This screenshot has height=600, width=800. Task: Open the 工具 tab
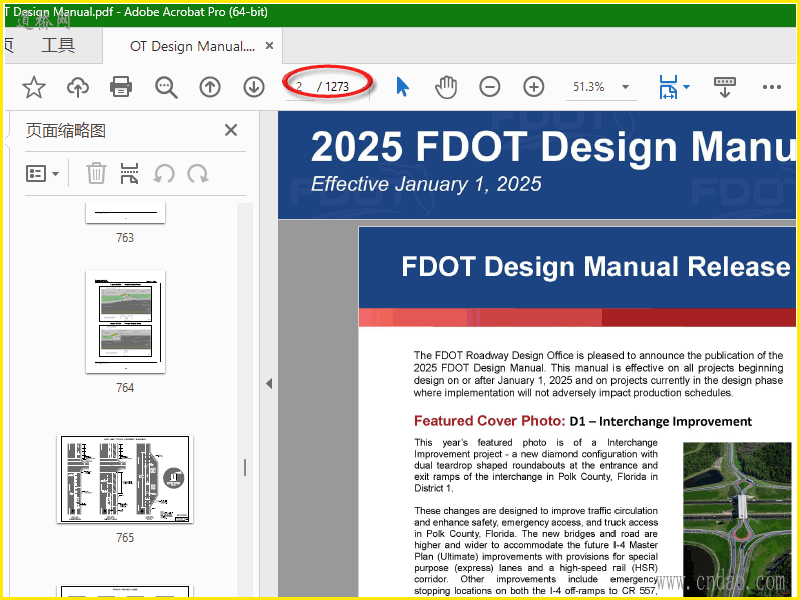[x=58, y=46]
